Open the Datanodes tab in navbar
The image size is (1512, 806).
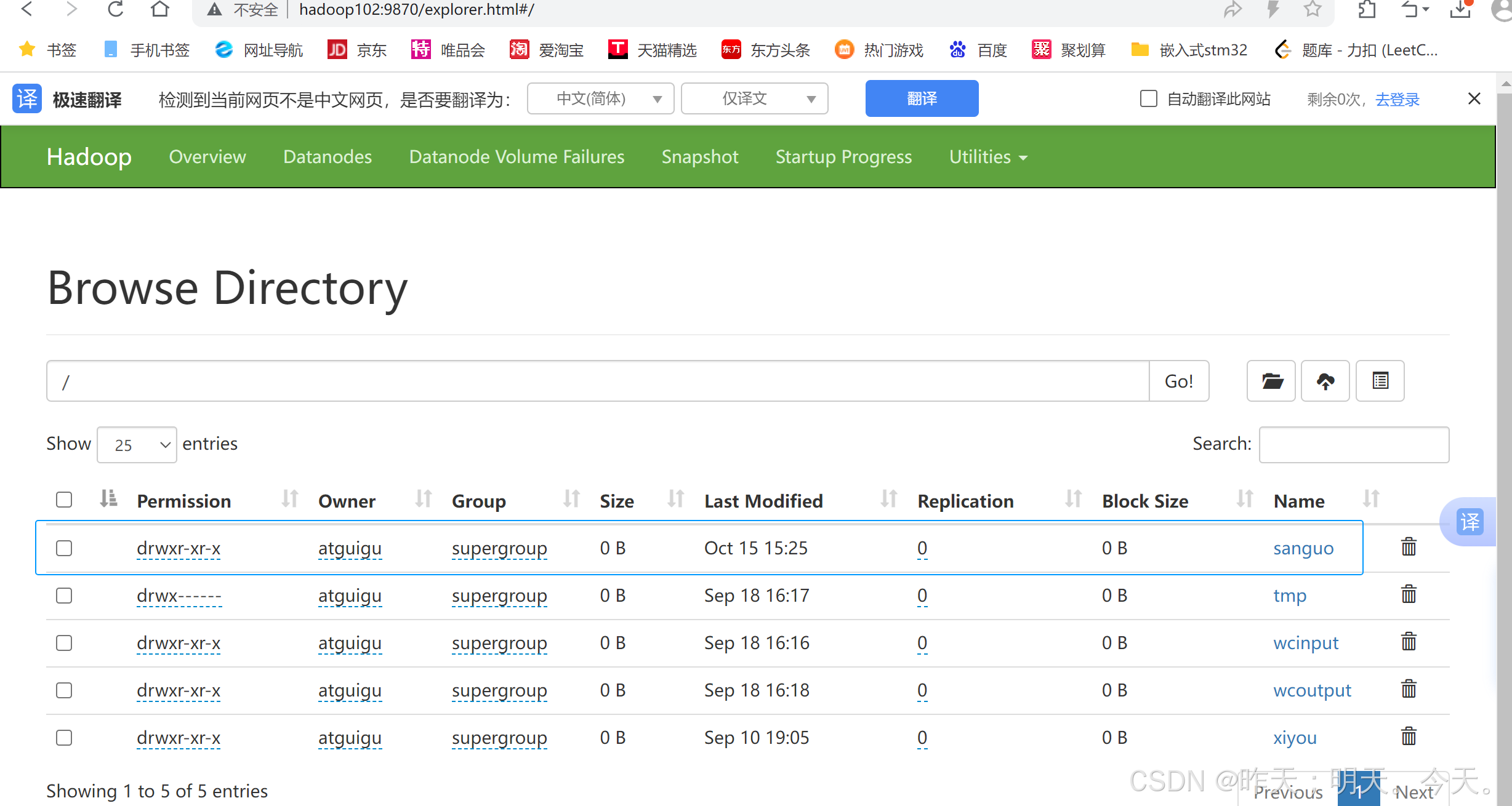coord(328,157)
